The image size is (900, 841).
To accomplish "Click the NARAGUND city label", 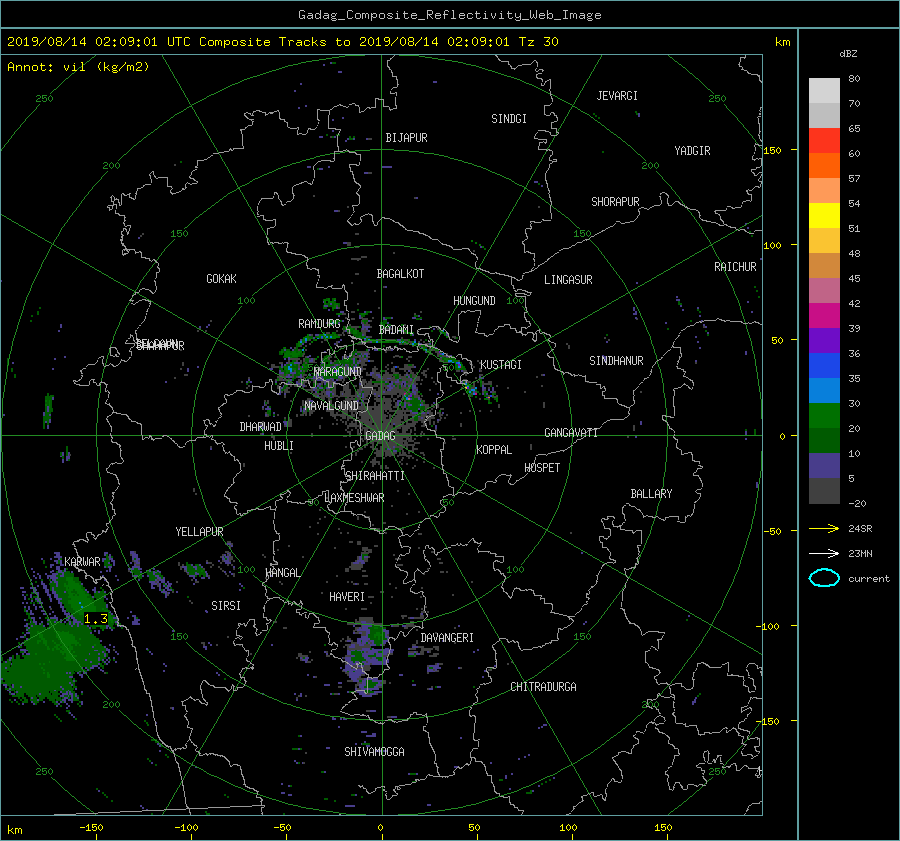I will 338,372.
